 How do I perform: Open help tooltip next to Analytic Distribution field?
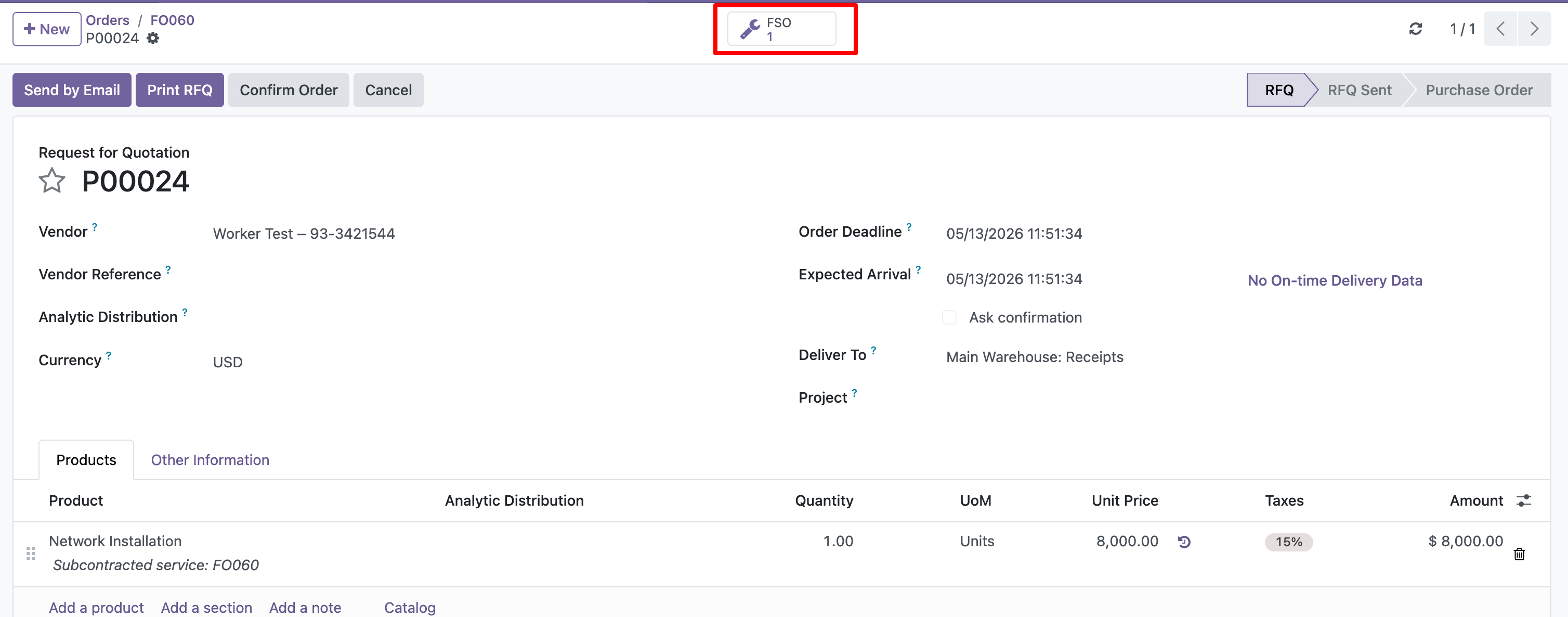coord(185,313)
